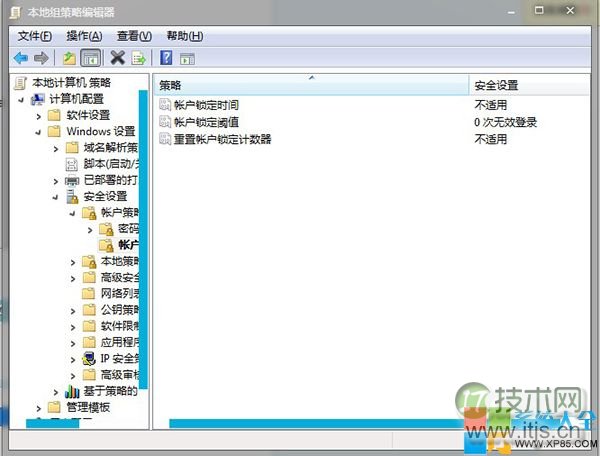Select Windows 设置 in the tree
The height and width of the screenshot is (456, 600).
[x=101, y=131]
